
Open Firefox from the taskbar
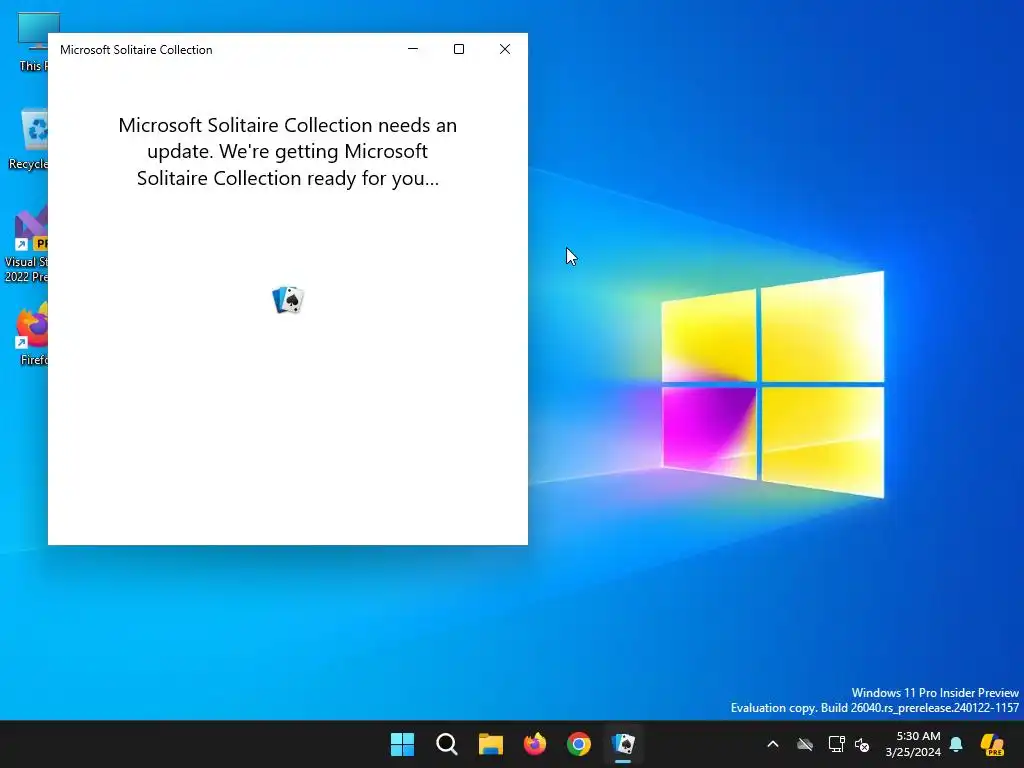click(535, 744)
